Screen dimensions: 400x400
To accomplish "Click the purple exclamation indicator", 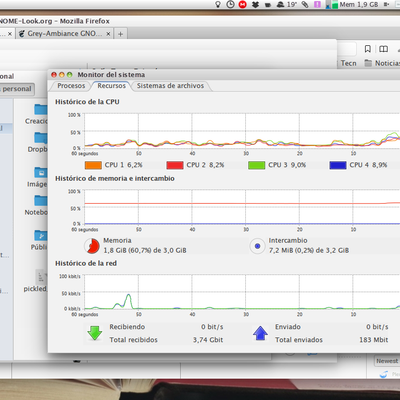I will (317, 4).
